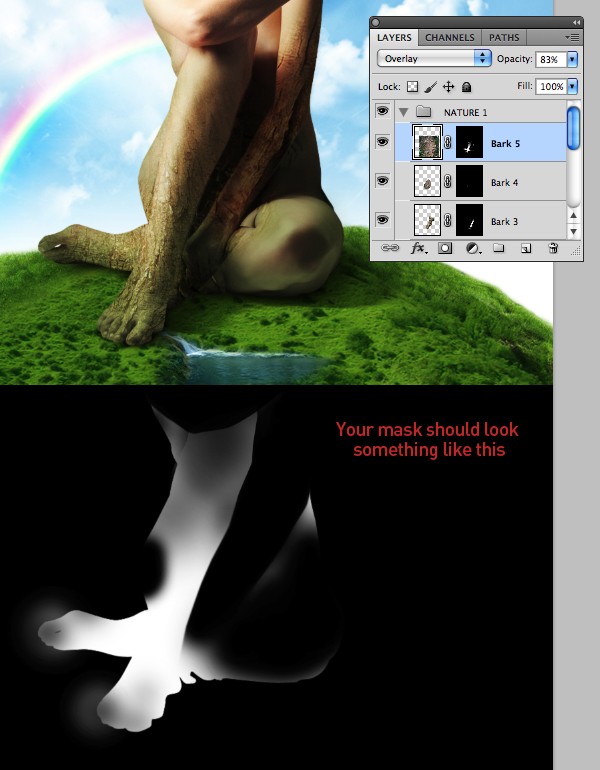Lock layer position

[448, 87]
